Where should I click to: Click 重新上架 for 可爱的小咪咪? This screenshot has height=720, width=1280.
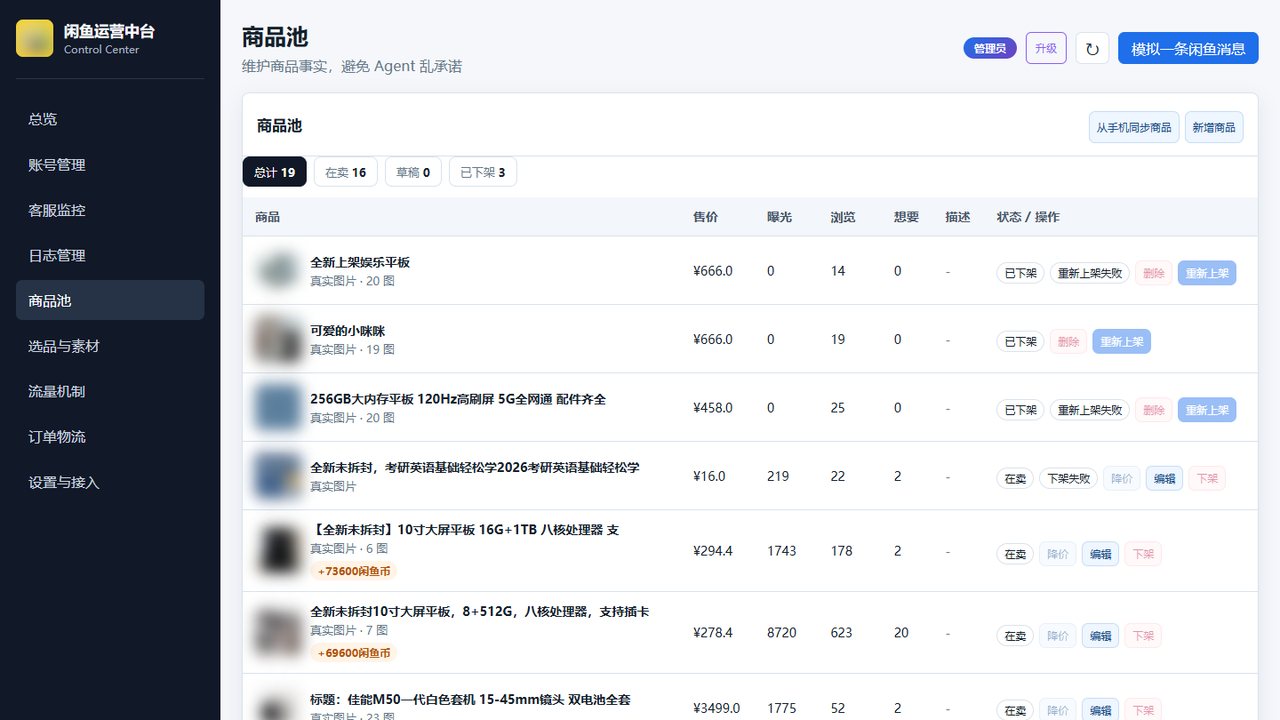1122,341
